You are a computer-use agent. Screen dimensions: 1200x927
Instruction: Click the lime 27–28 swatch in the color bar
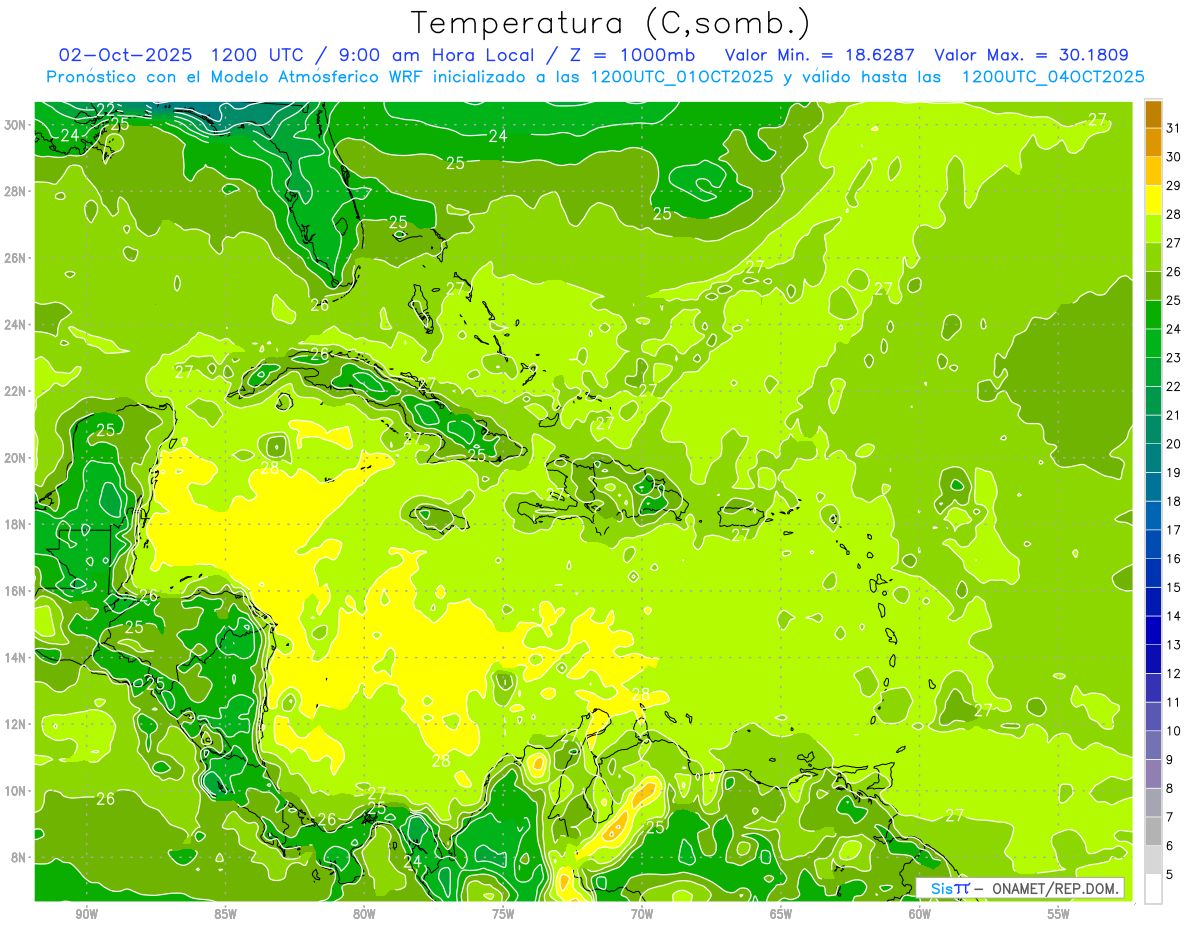(x=1153, y=229)
